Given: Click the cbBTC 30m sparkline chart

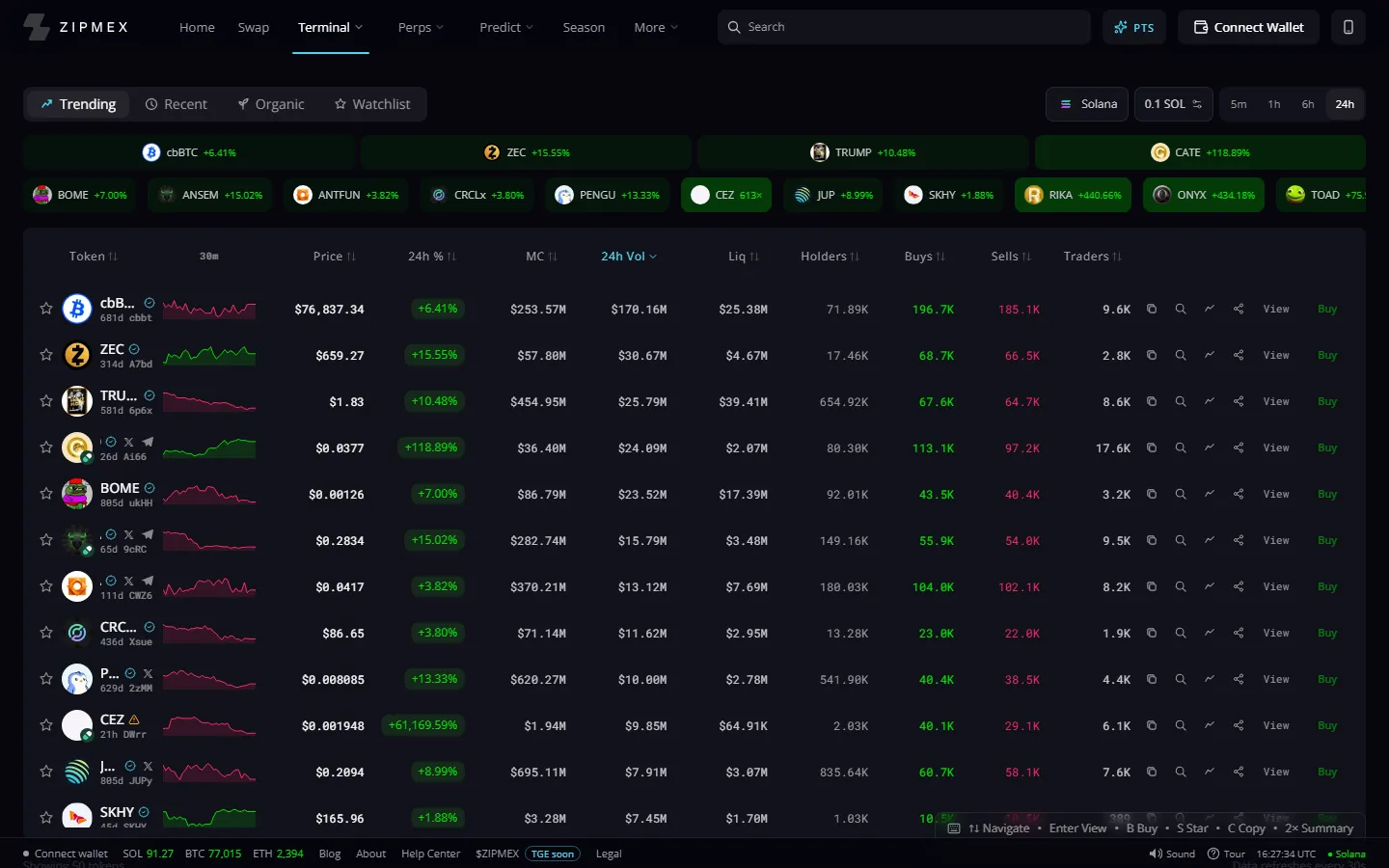Looking at the screenshot, I should click(x=209, y=309).
